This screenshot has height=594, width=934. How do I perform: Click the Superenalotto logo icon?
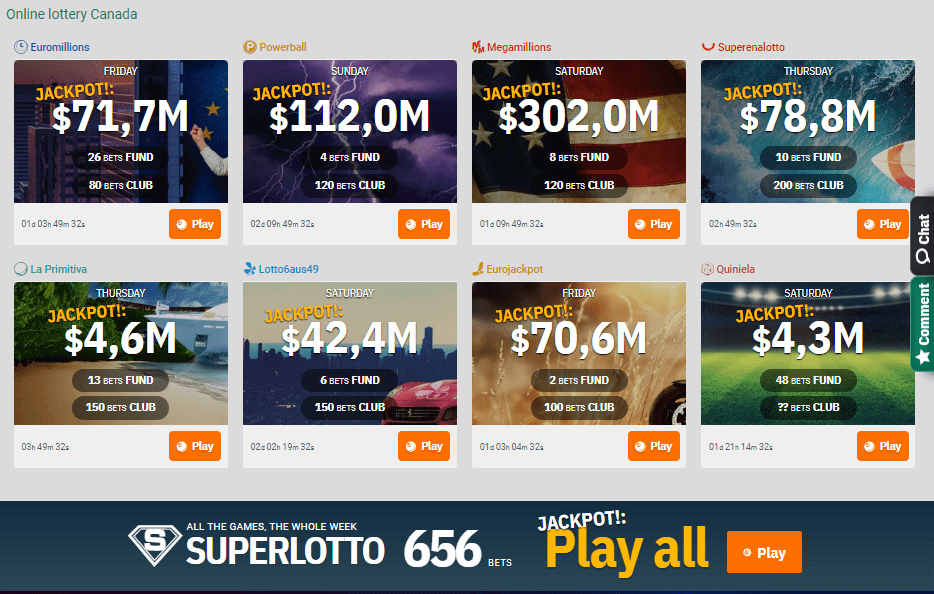coord(708,46)
